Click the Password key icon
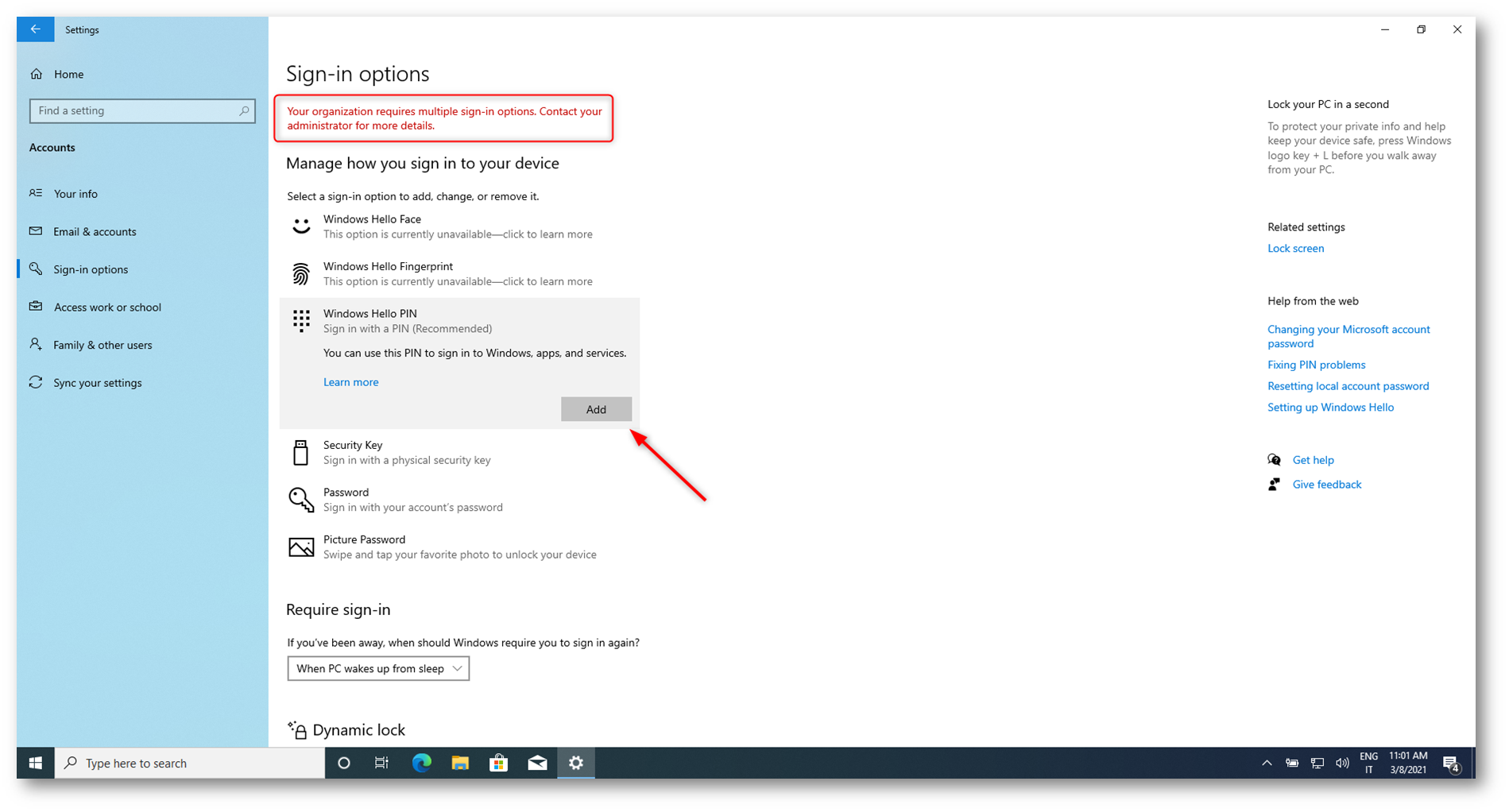This screenshot has width=1509, height=812. click(x=301, y=500)
